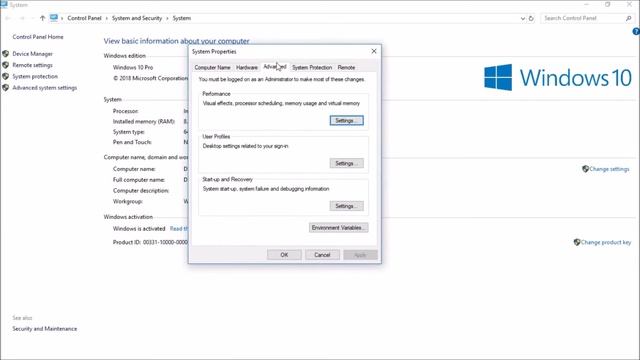Click the blue help question icon
Image resolution: width=640 pixels, height=360 pixels.
636,31
